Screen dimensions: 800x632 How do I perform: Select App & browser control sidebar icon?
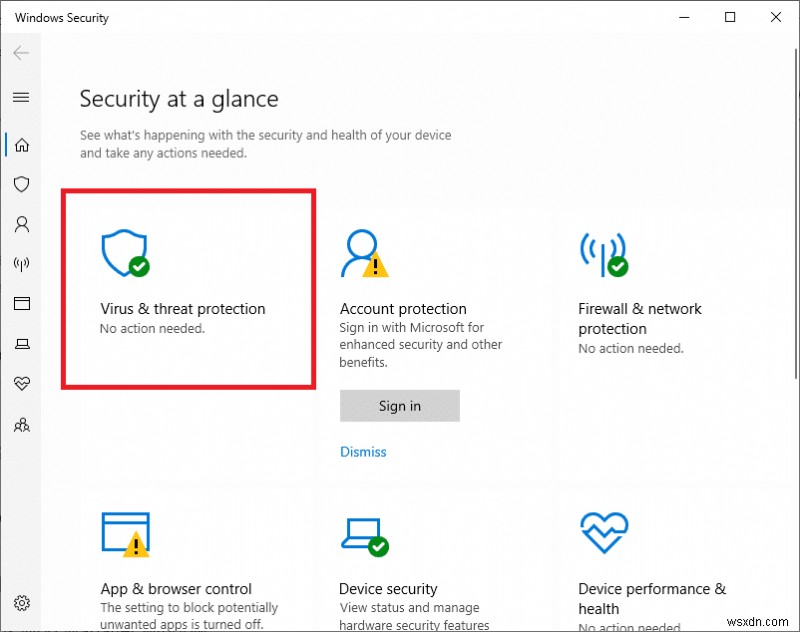tap(21, 304)
